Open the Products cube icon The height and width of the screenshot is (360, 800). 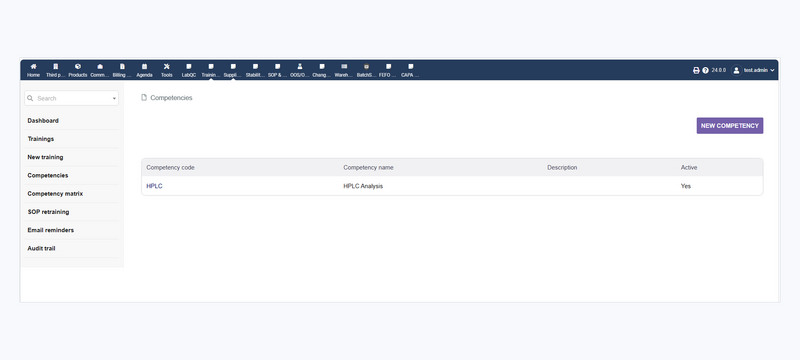(x=78, y=66)
